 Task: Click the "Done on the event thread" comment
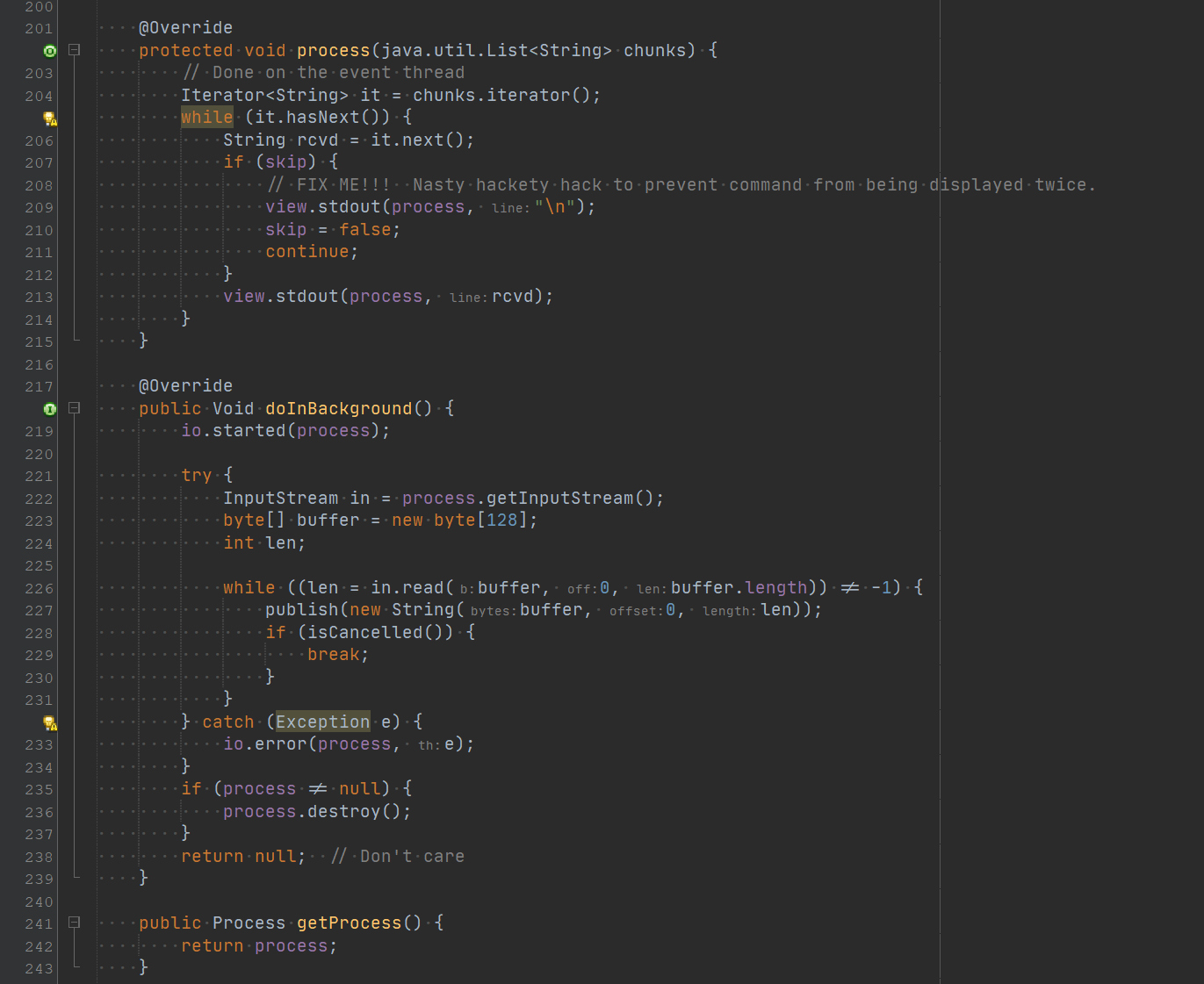click(x=339, y=73)
